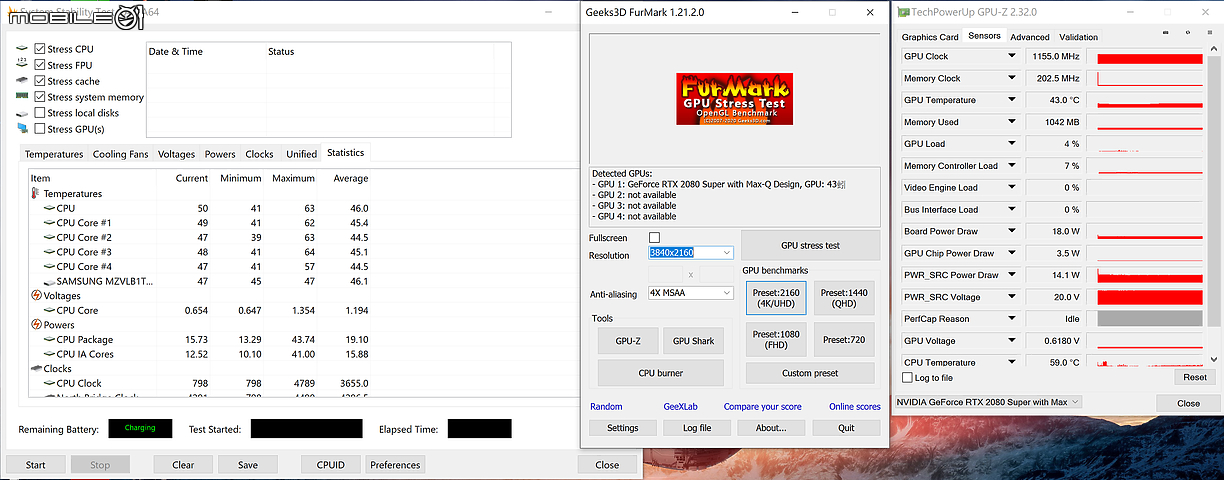Image resolution: width=1224 pixels, height=480 pixels.
Task: Click the Start button in stability test
Action: [x=36, y=465]
